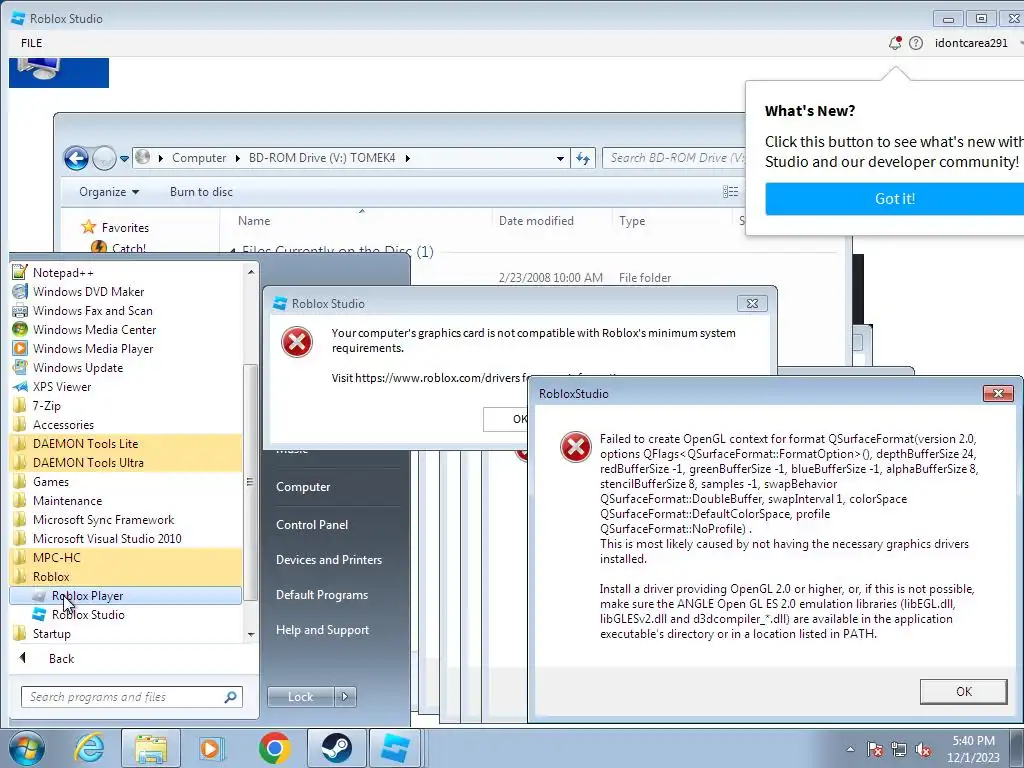Expand Microsoft Sync Framework folder
The height and width of the screenshot is (768, 1024).
[127, 520]
